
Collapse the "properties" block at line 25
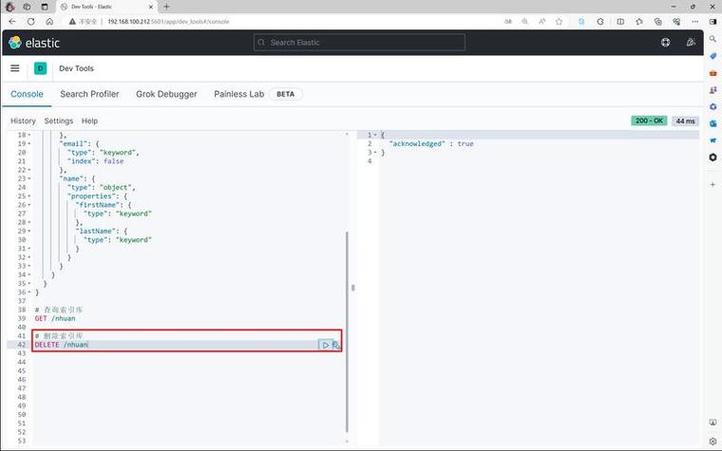pyautogui.click(x=29, y=196)
